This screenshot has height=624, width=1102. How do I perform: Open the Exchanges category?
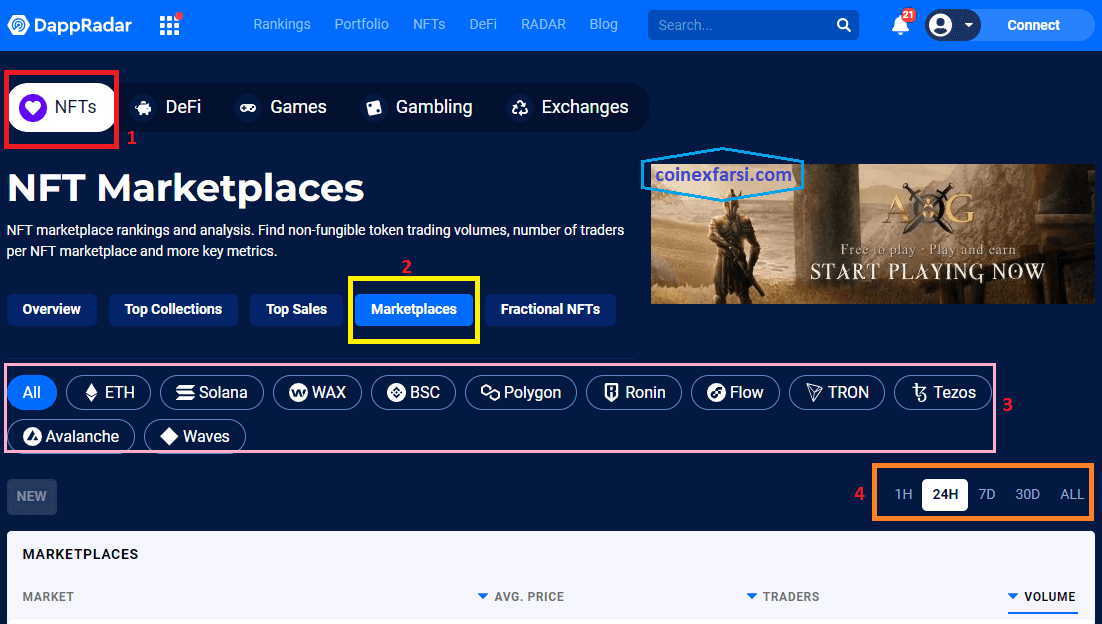pos(569,107)
